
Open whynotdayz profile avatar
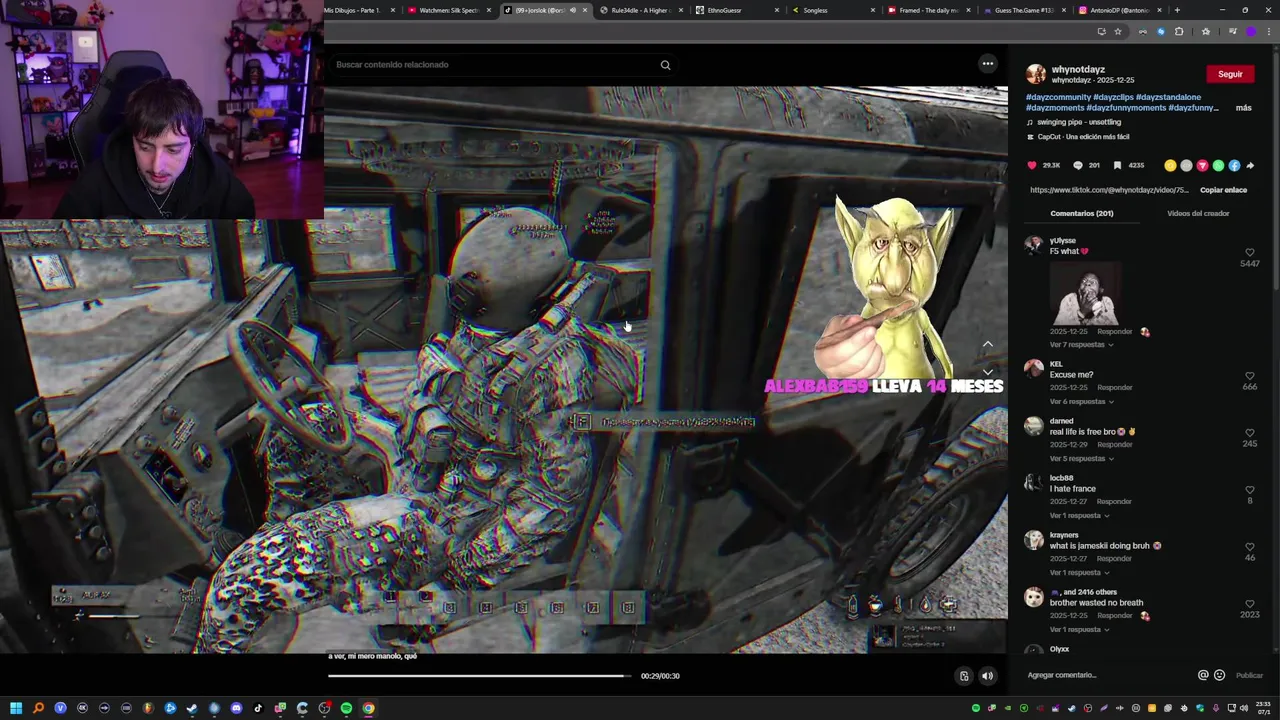pyautogui.click(x=1036, y=74)
